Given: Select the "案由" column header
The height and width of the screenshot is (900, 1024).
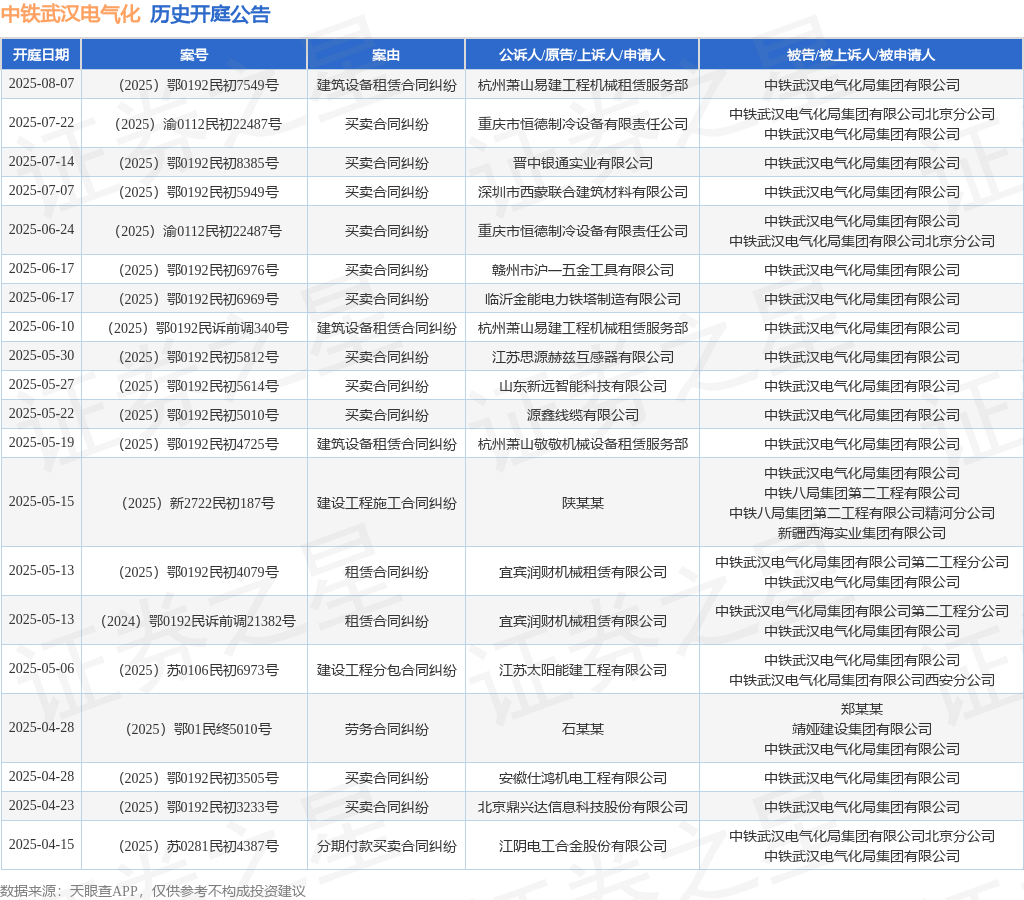Looking at the screenshot, I should click(x=386, y=55).
